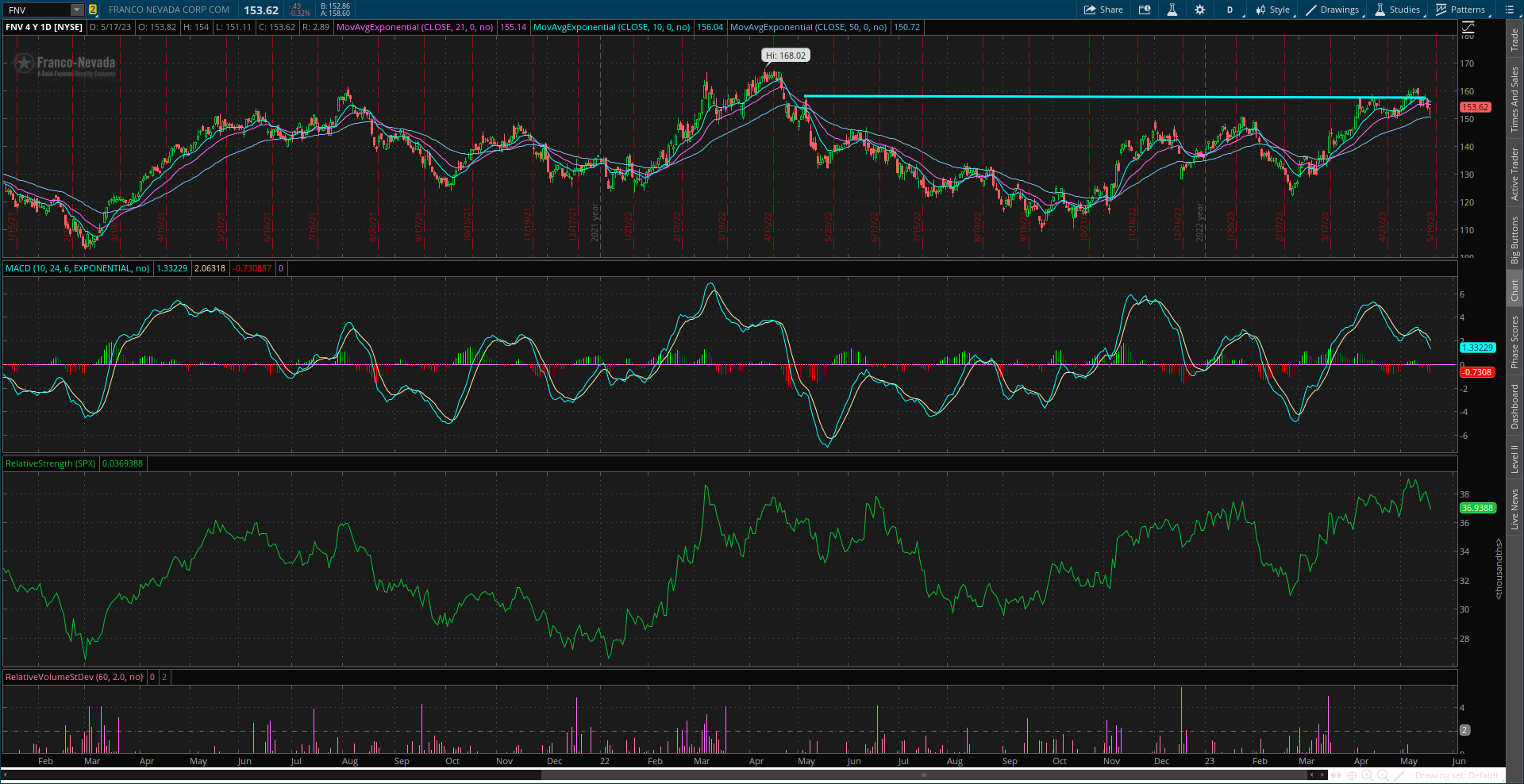Screen dimensions: 1524x784
Task: Open the symbol selector dropdown arrow
Action: point(77,10)
